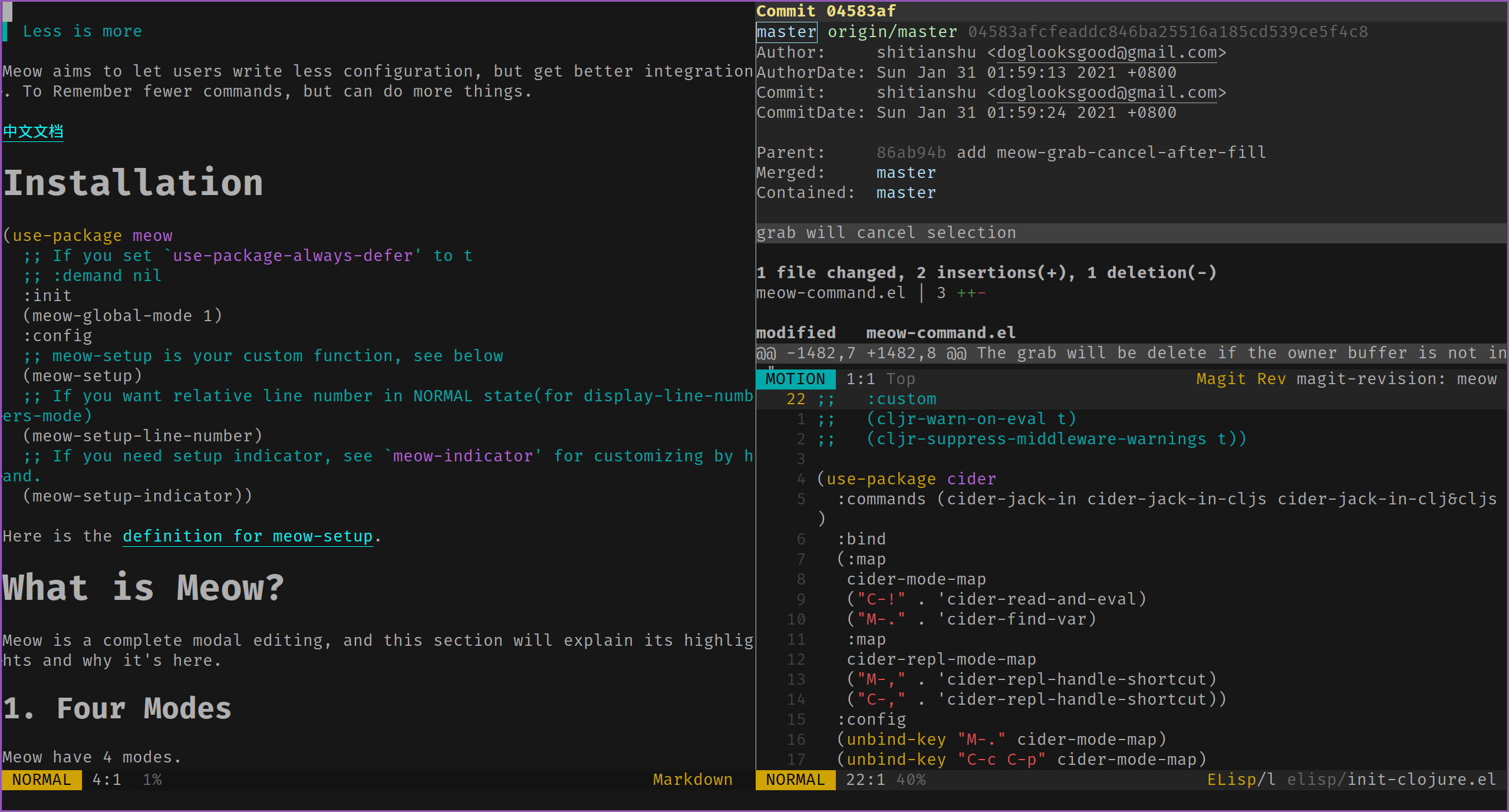Click the elisp/init-clojure.el file name
This screenshot has width=1509, height=812.
tap(1392, 780)
